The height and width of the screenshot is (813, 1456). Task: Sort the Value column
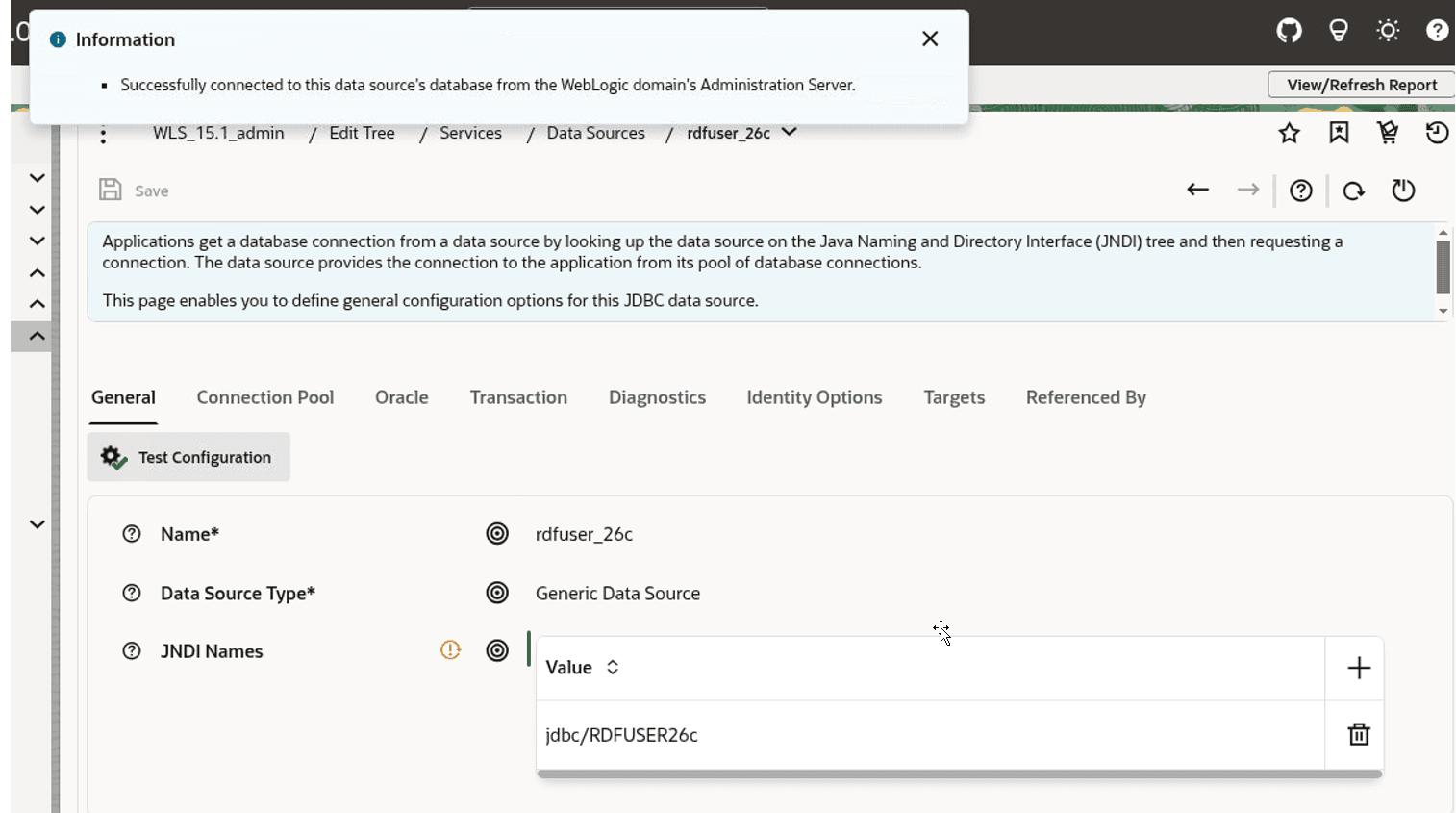click(x=612, y=667)
